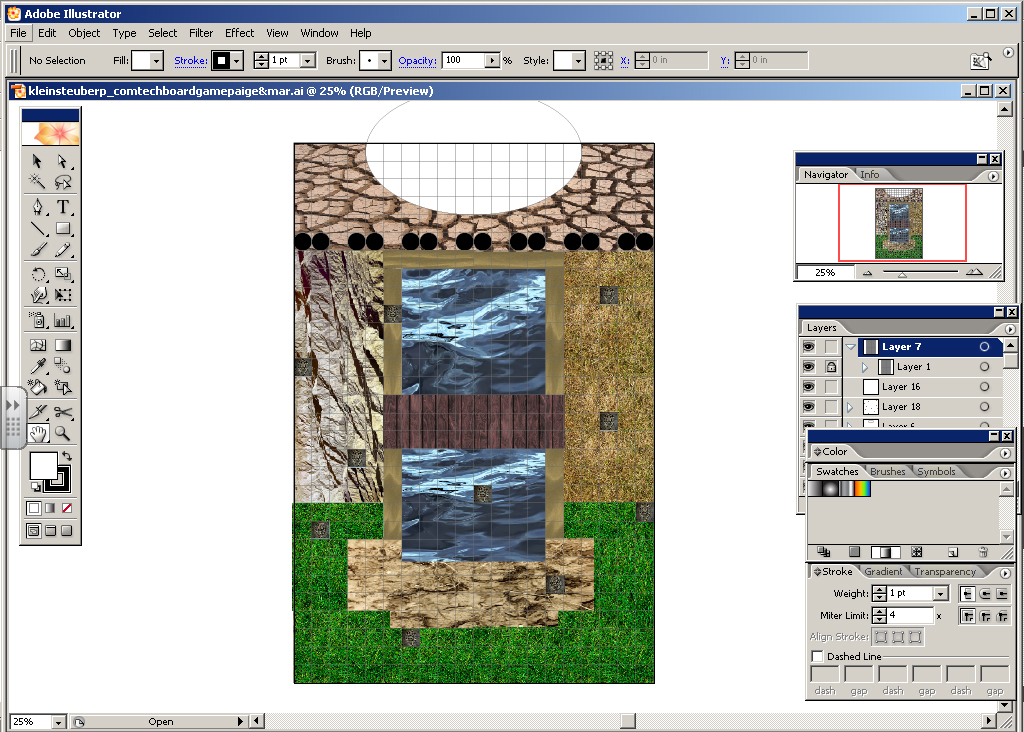Open the Stroke color dropdown
This screenshot has width=1024, height=732.
237,61
